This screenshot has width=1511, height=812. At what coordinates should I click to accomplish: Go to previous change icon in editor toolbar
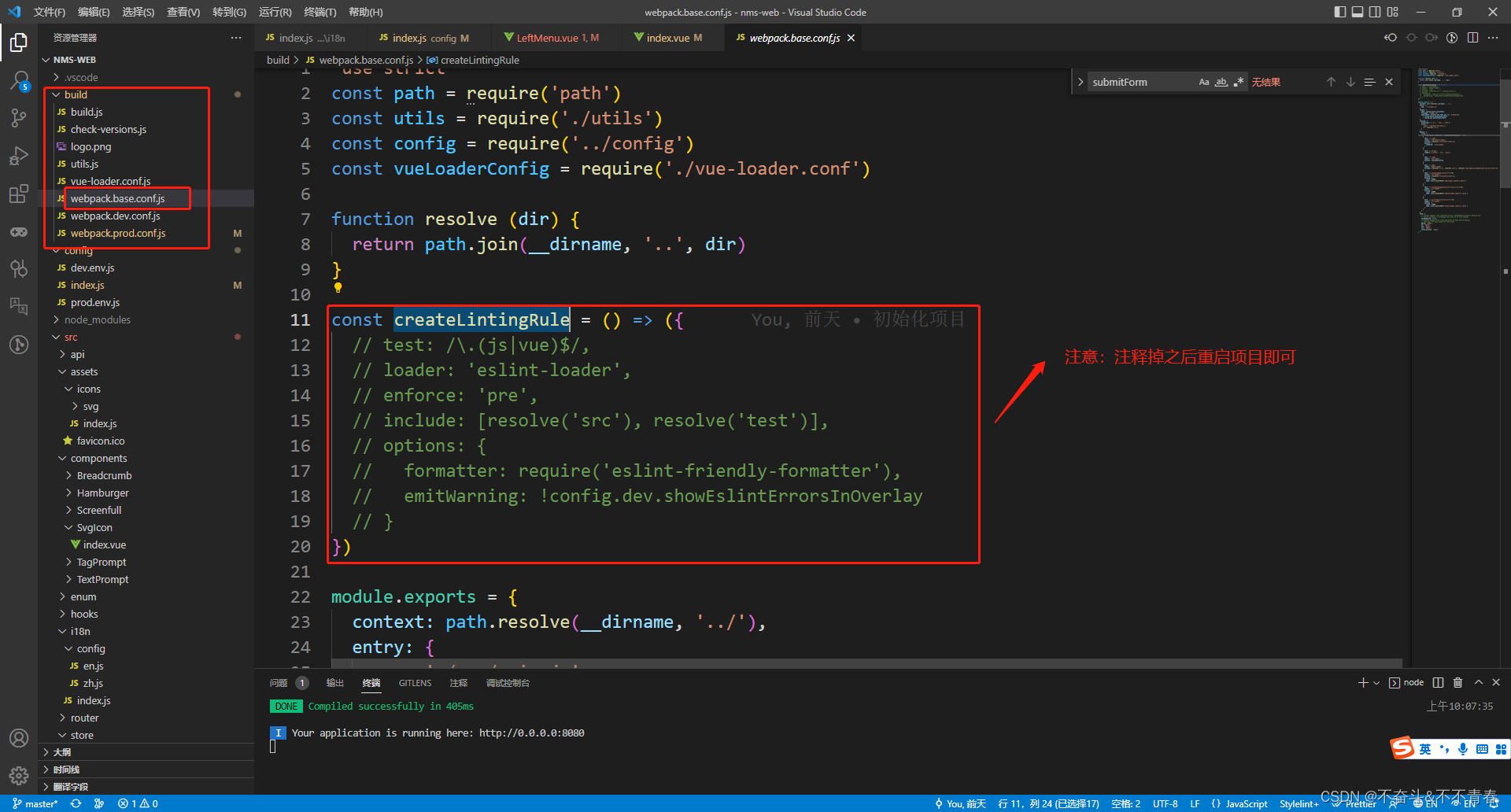[x=1391, y=38]
